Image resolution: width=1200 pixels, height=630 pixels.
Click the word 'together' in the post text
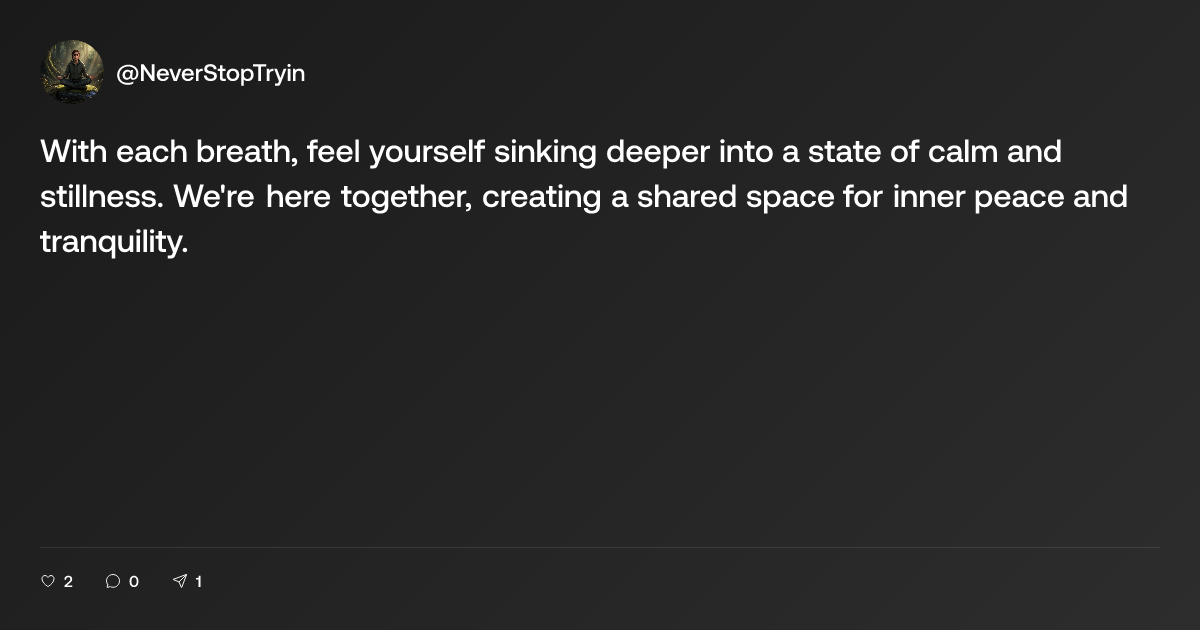pyautogui.click(x=403, y=197)
